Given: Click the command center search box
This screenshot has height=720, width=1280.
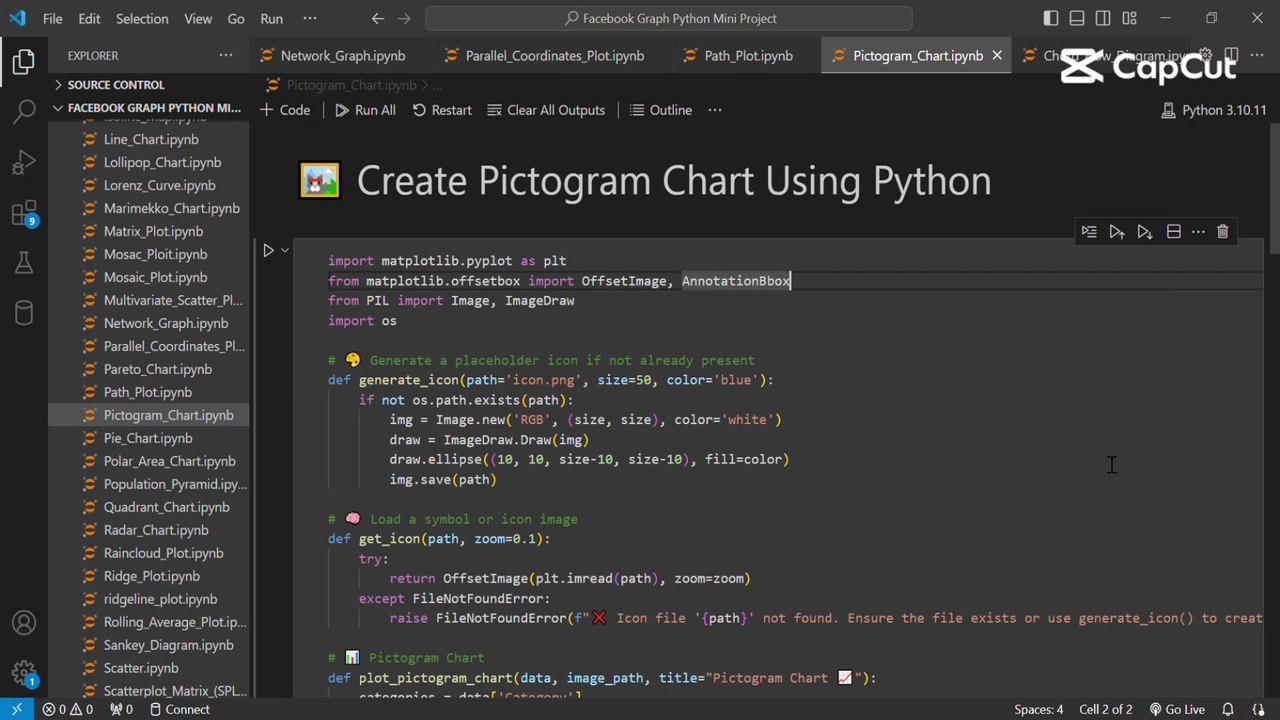Looking at the screenshot, I should coord(669,18).
